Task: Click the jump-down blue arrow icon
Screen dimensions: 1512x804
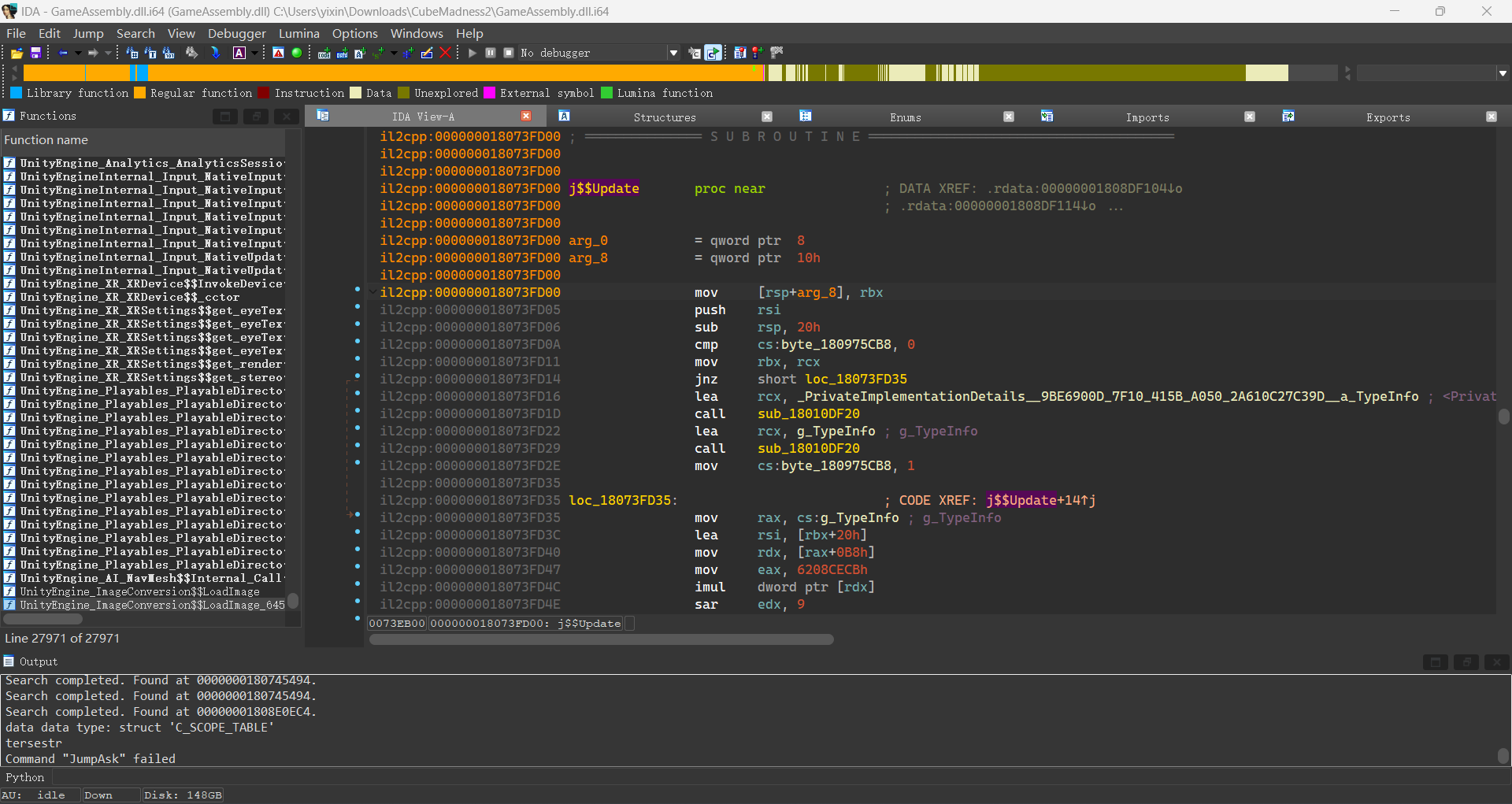Action: click(215, 53)
